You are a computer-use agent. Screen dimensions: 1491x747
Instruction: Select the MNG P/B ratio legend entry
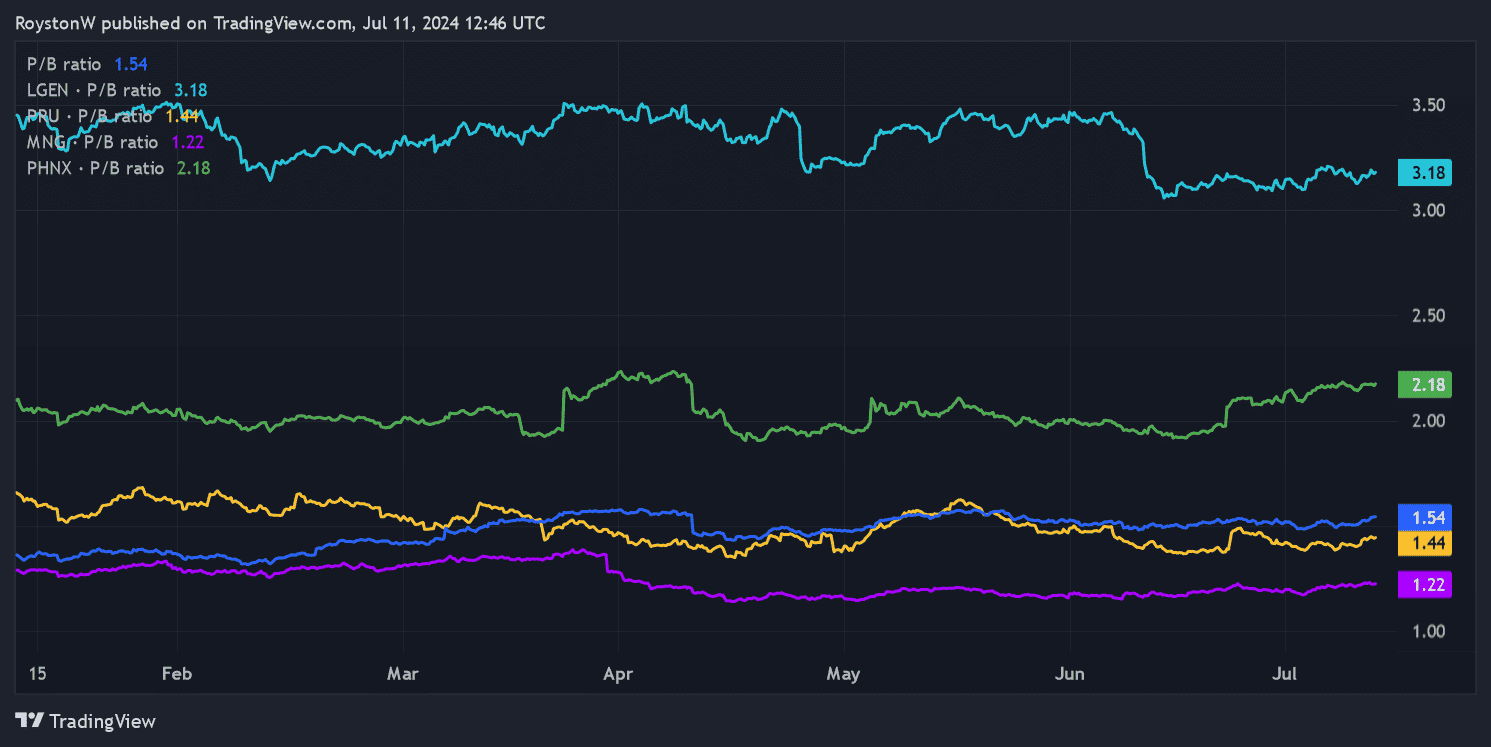pyautogui.click(x=116, y=142)
